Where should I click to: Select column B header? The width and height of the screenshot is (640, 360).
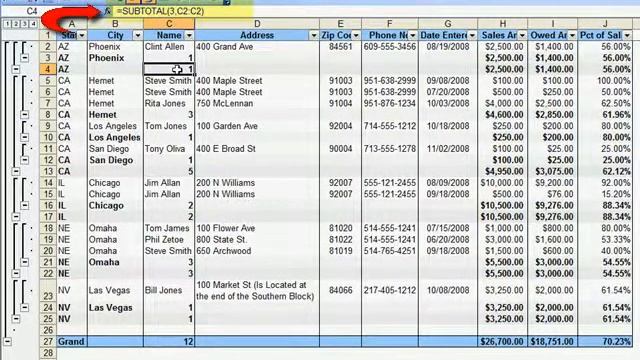116,24
